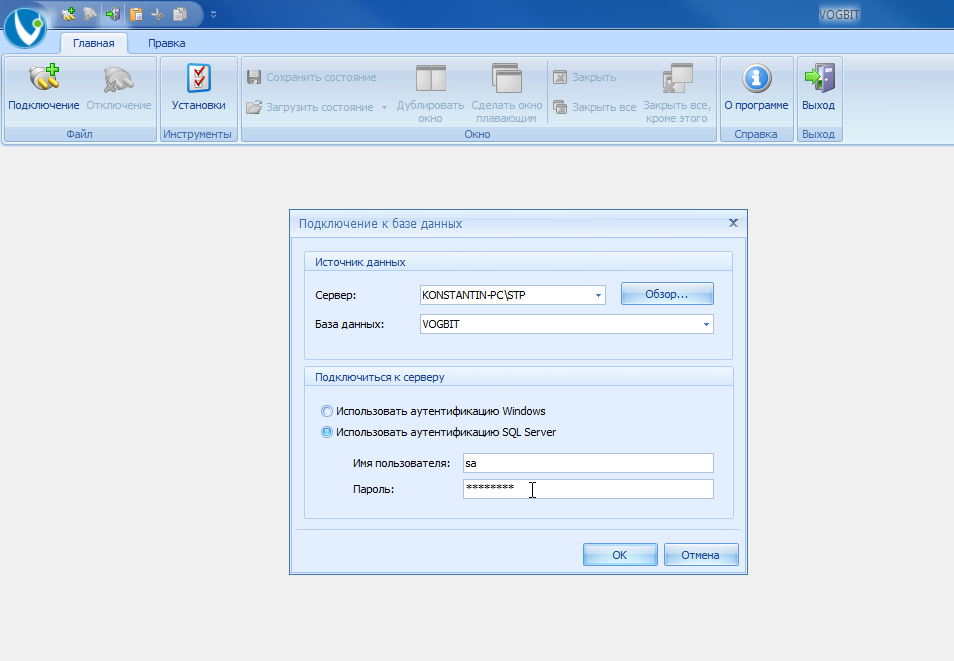Click the green arrow exit icon in quick access toolbar
The width and height of the screenshot is (954, 661).
(x=113, y=13)
